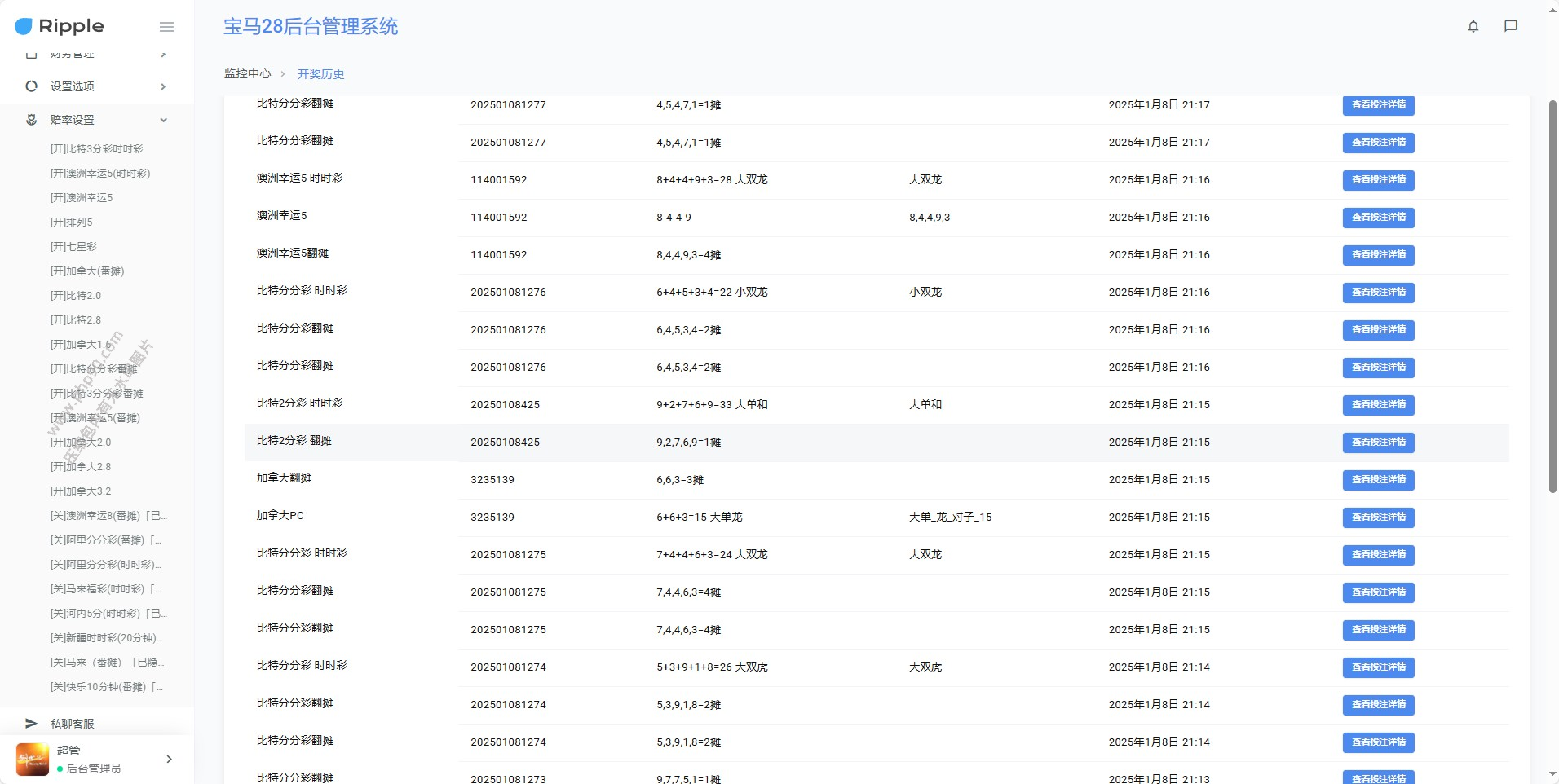Click the 开奖历史 breadcrumb link
This screenshot has width=1559, height=784.
pos(320,74)
